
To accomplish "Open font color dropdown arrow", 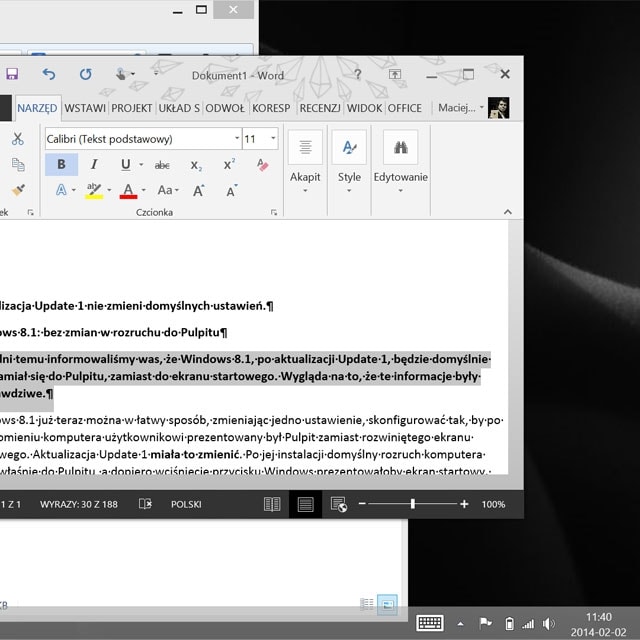I will point(143,190).
